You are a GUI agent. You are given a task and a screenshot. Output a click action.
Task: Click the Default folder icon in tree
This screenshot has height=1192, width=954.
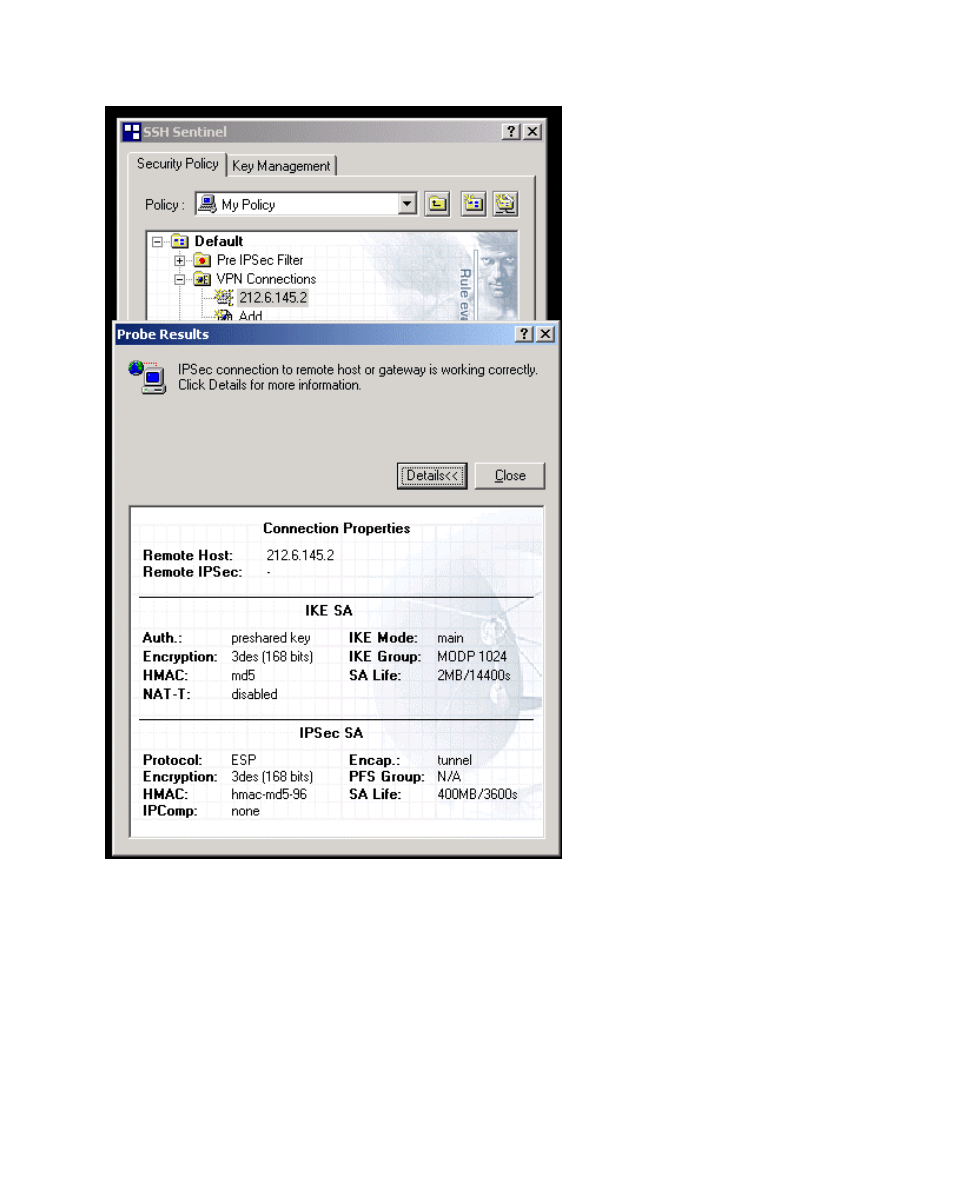coord(179,242)
